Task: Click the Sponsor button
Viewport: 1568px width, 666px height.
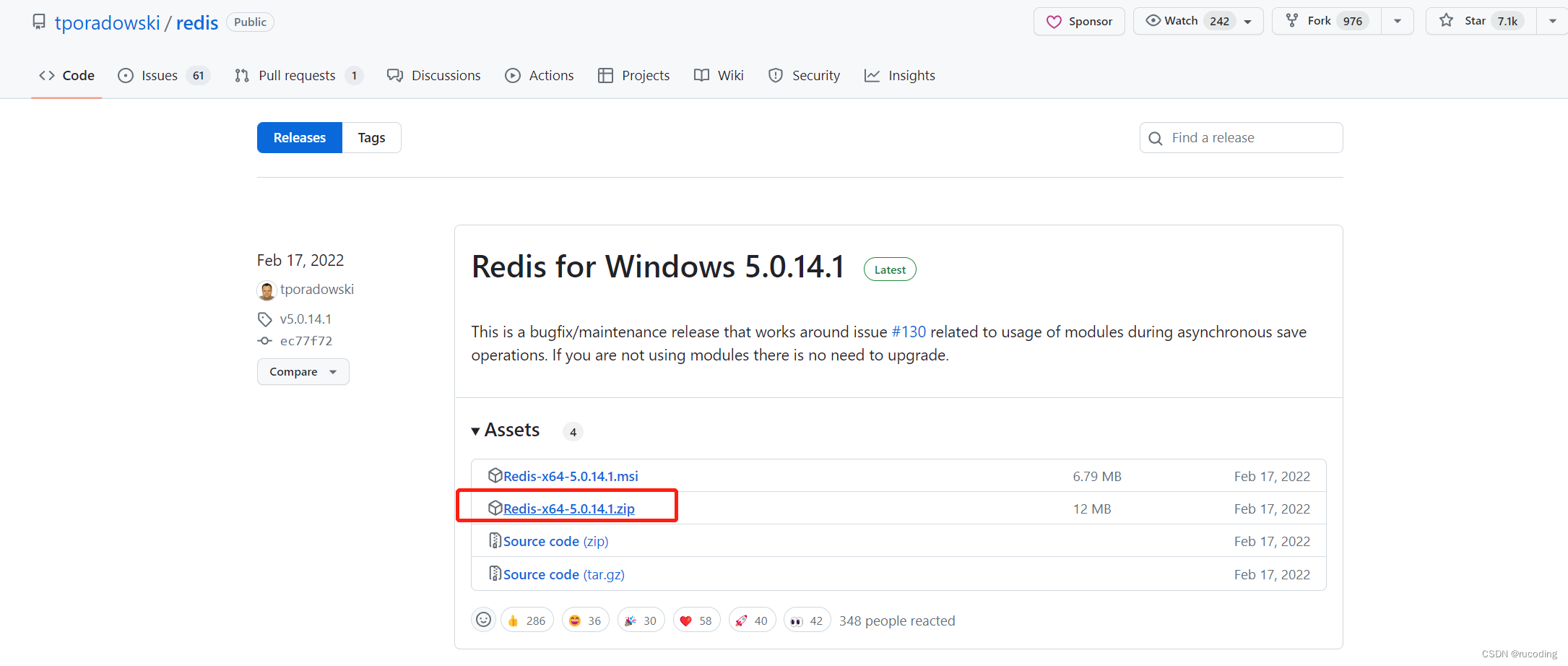Action: point(1079,22)
